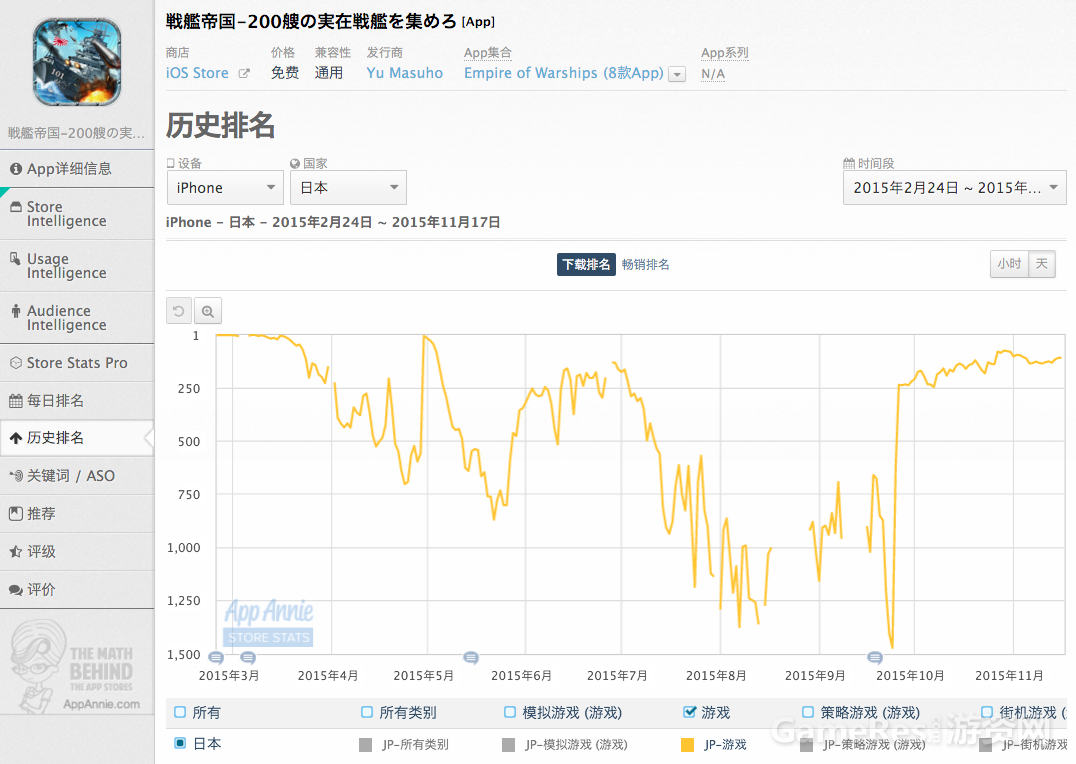Click the chart reset undo icon
1076x764 pixels.
click(178, 311)
